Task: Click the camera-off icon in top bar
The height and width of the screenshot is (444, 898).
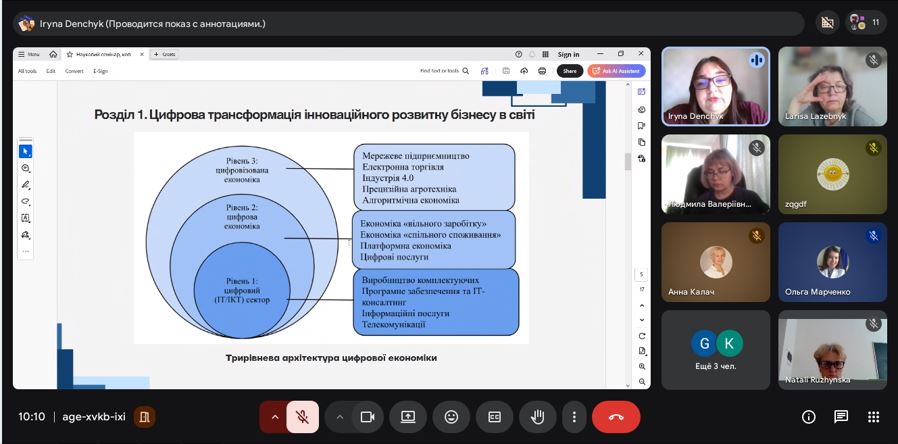Action: coord(827,23)
